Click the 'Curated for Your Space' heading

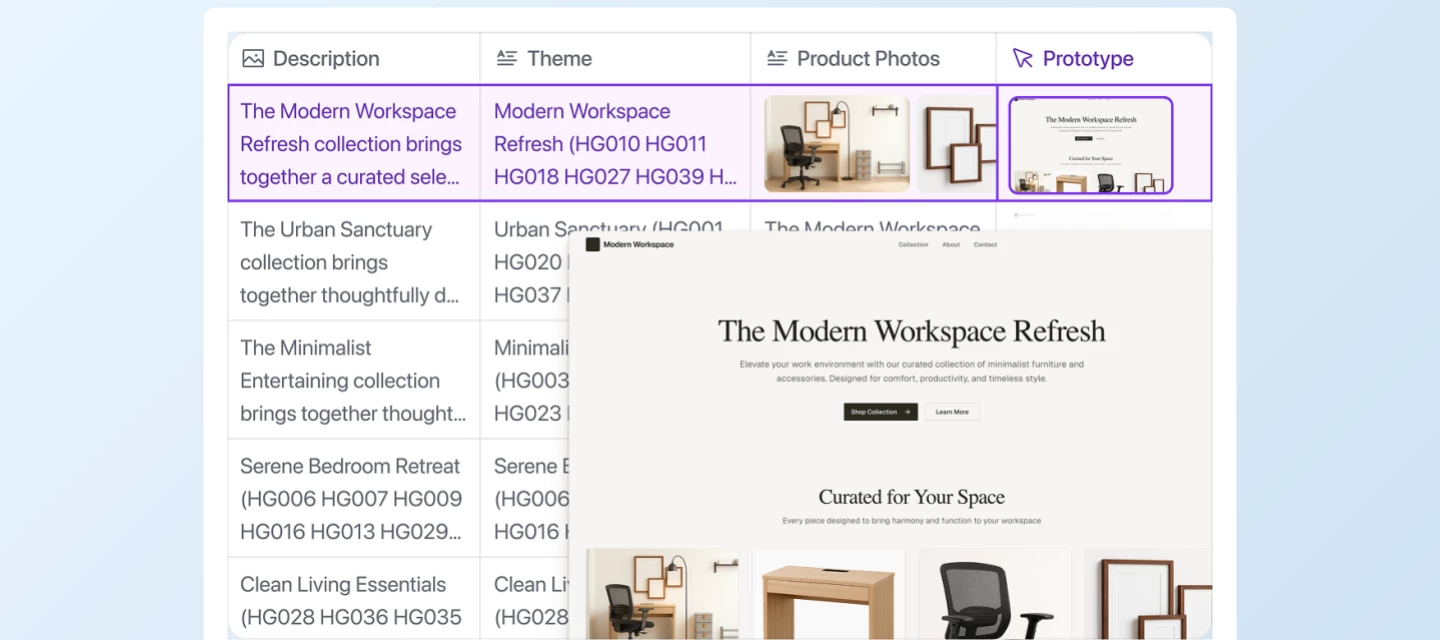912,497
